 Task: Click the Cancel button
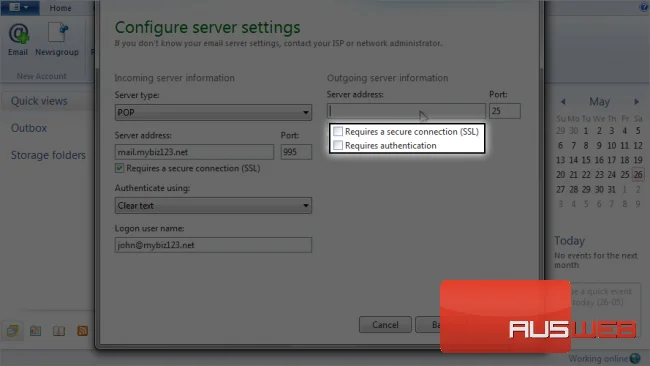point(385,325)
